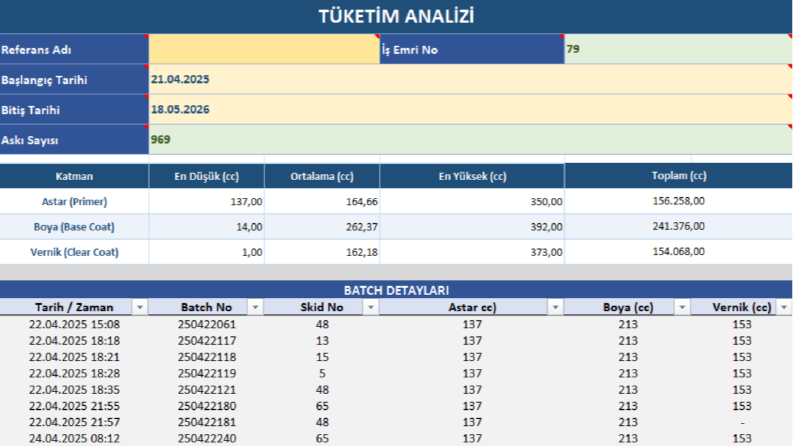Viewport: 793px width, 446px height.
Task: Select batch number 250422181
Action: click(206, 422)
